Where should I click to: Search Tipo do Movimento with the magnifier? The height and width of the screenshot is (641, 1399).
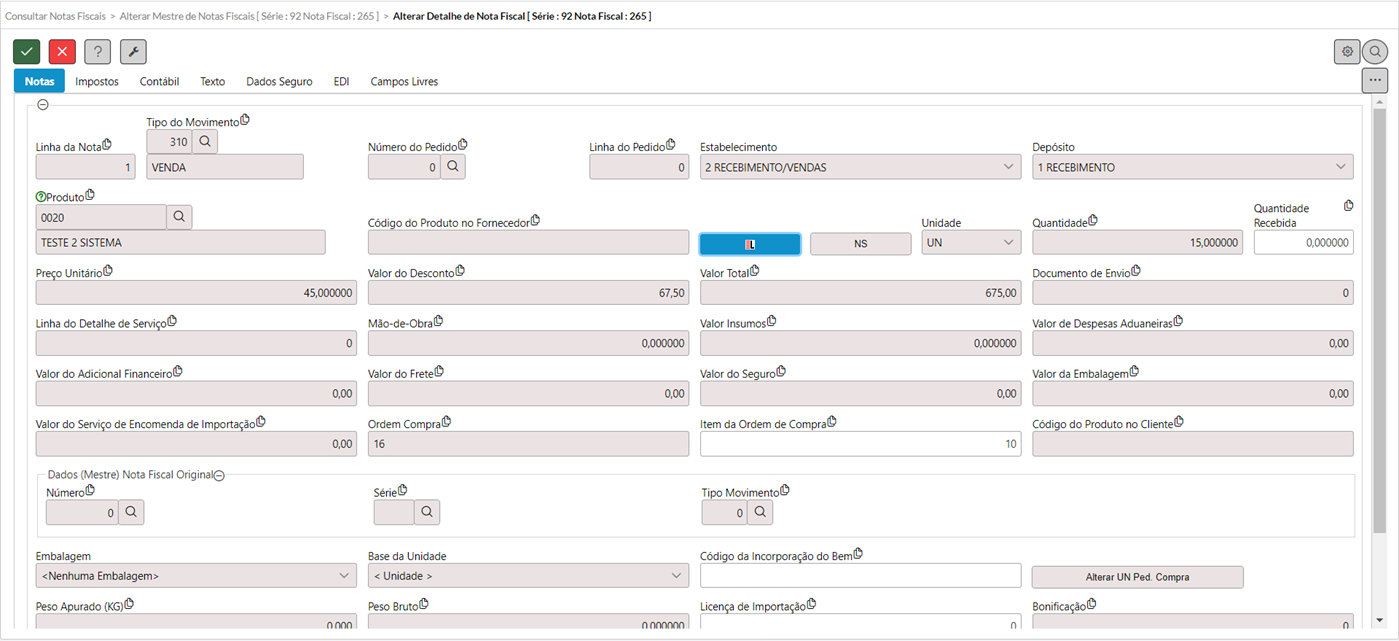[x=205, y=142]
